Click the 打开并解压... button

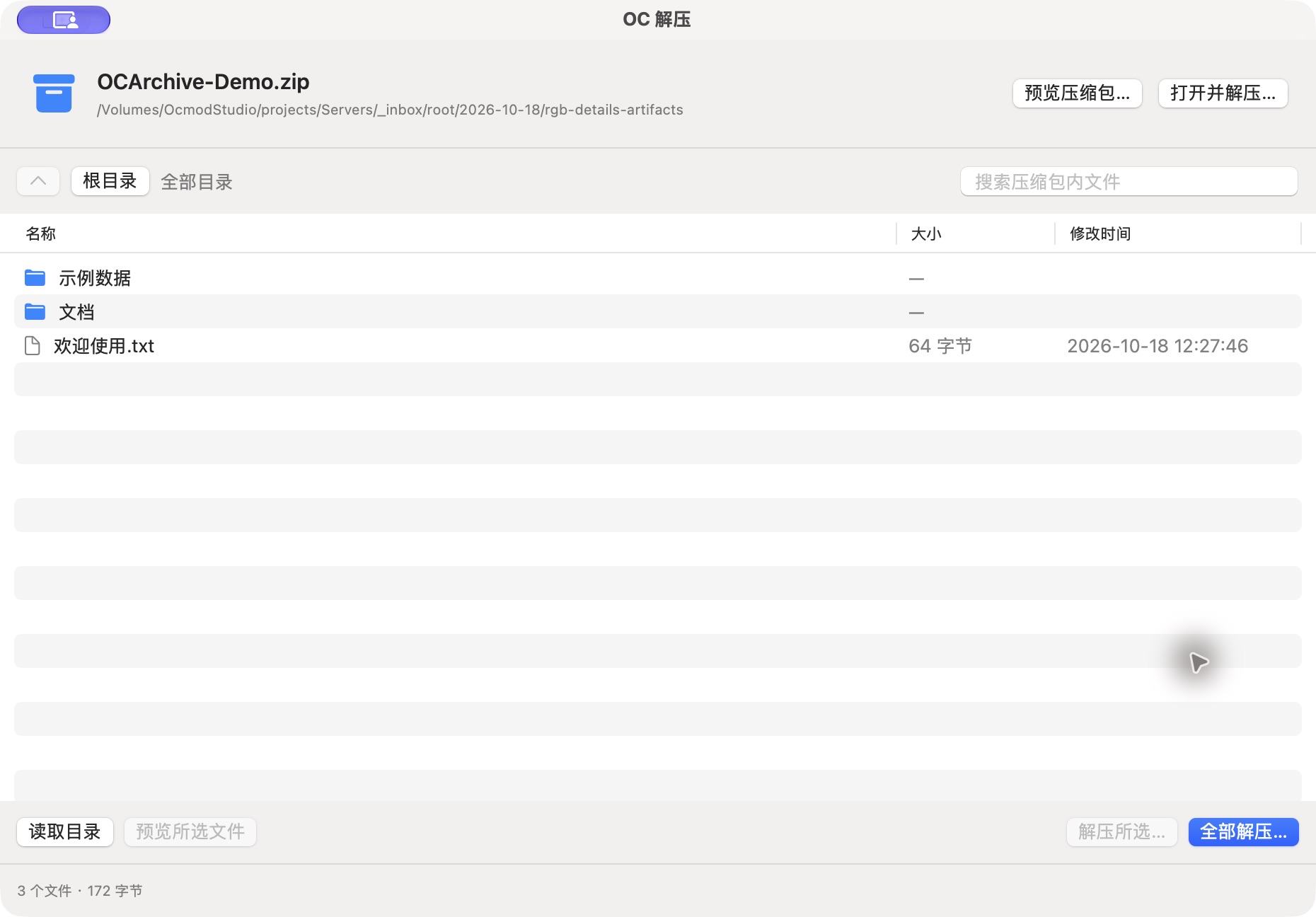click(x=1223, y=93)
